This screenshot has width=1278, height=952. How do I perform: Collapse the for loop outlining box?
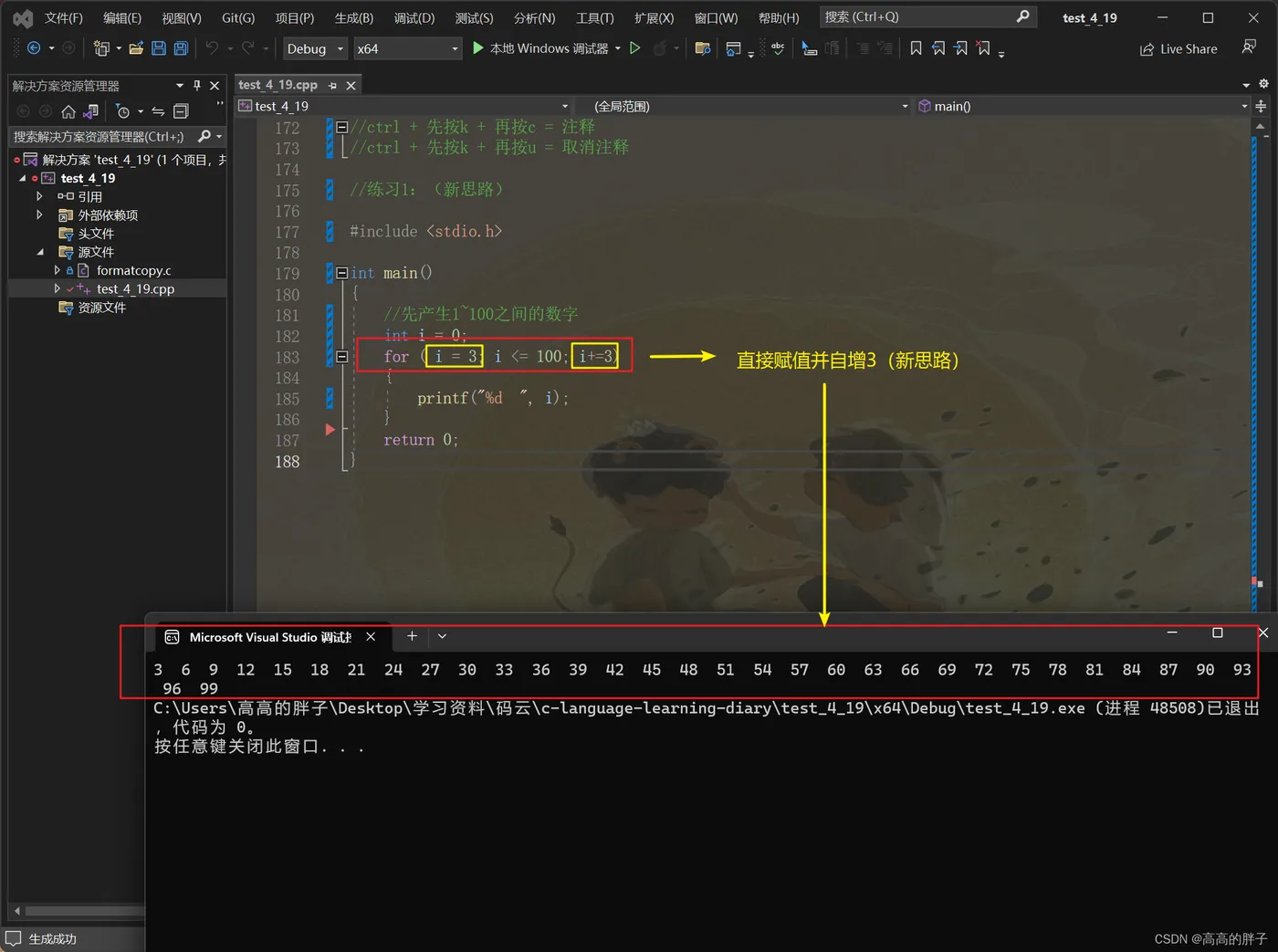(x=341, y=357)
